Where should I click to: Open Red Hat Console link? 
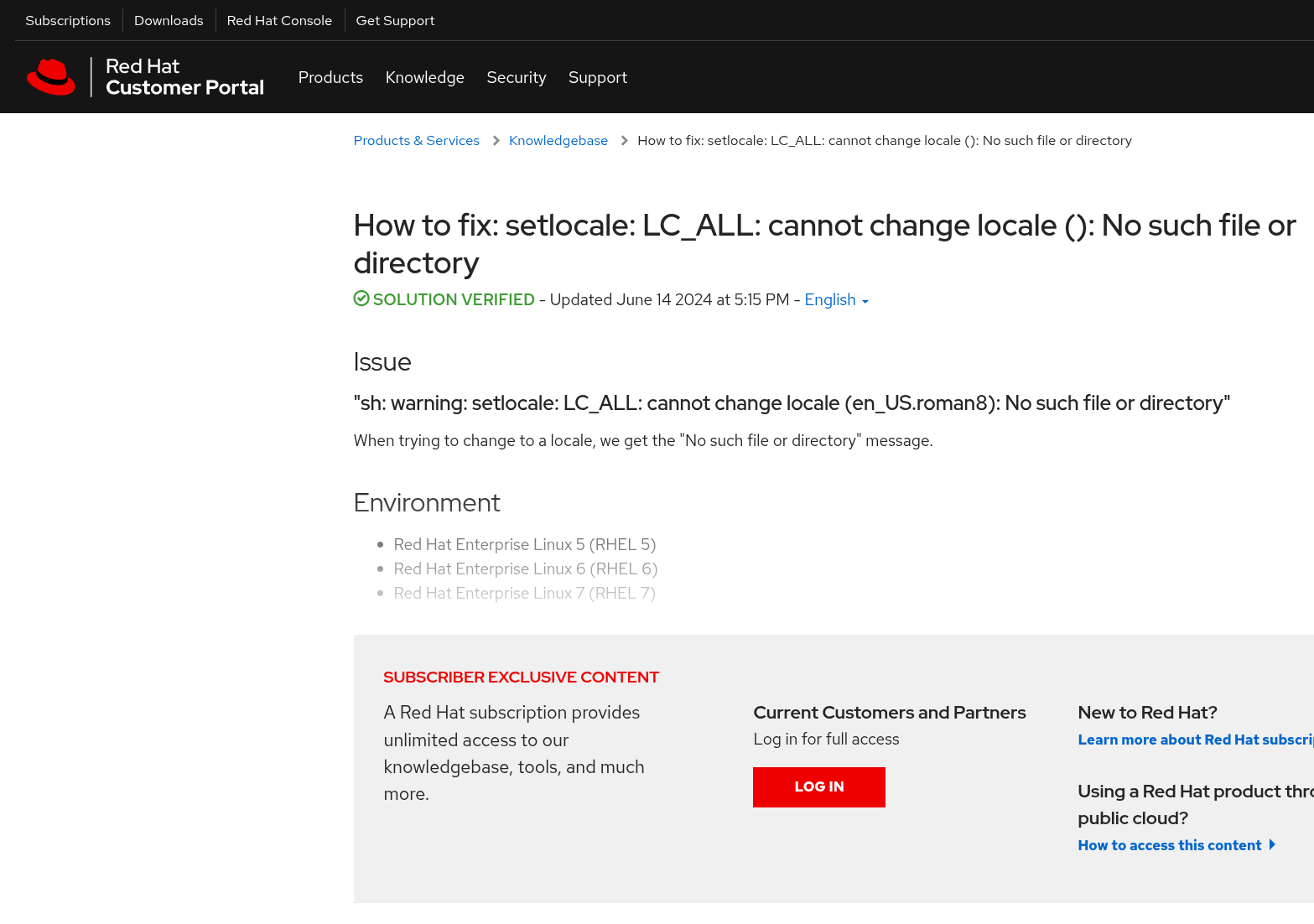[x=279, y=20]
